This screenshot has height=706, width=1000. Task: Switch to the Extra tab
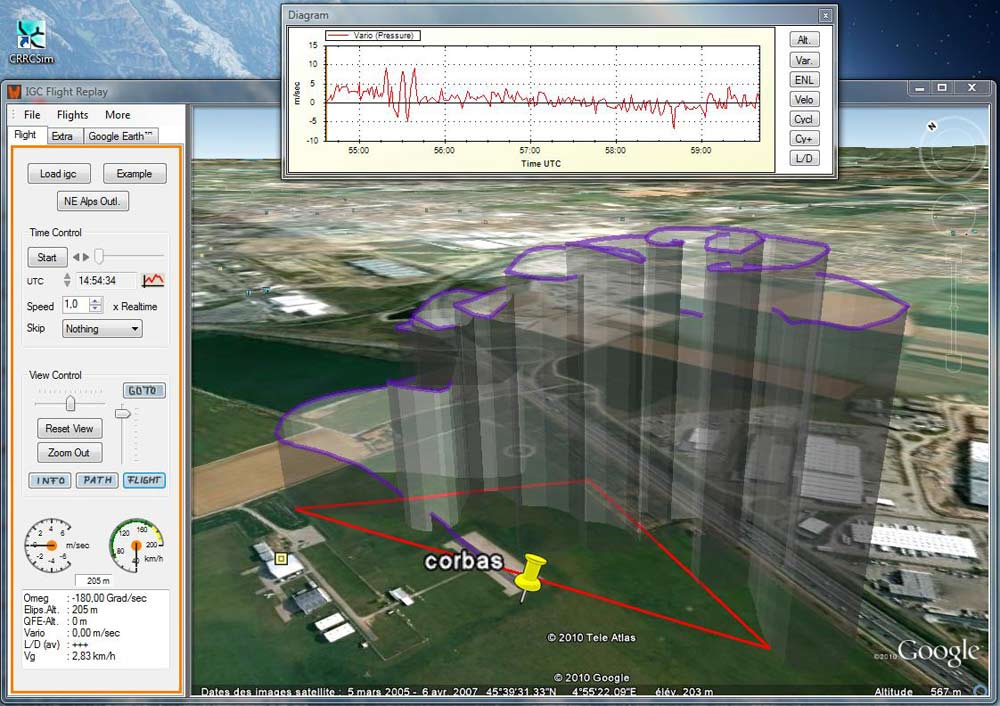[62, 136]
